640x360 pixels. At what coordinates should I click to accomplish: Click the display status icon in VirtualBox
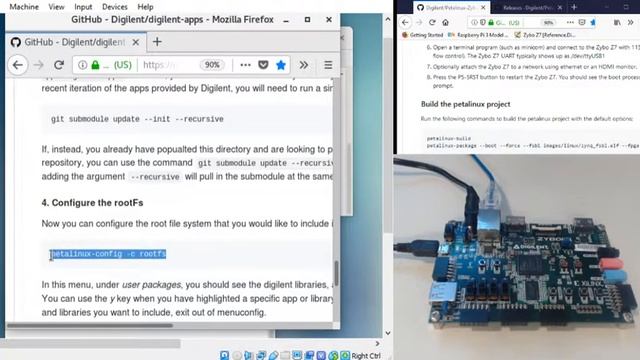pos(297,355)
